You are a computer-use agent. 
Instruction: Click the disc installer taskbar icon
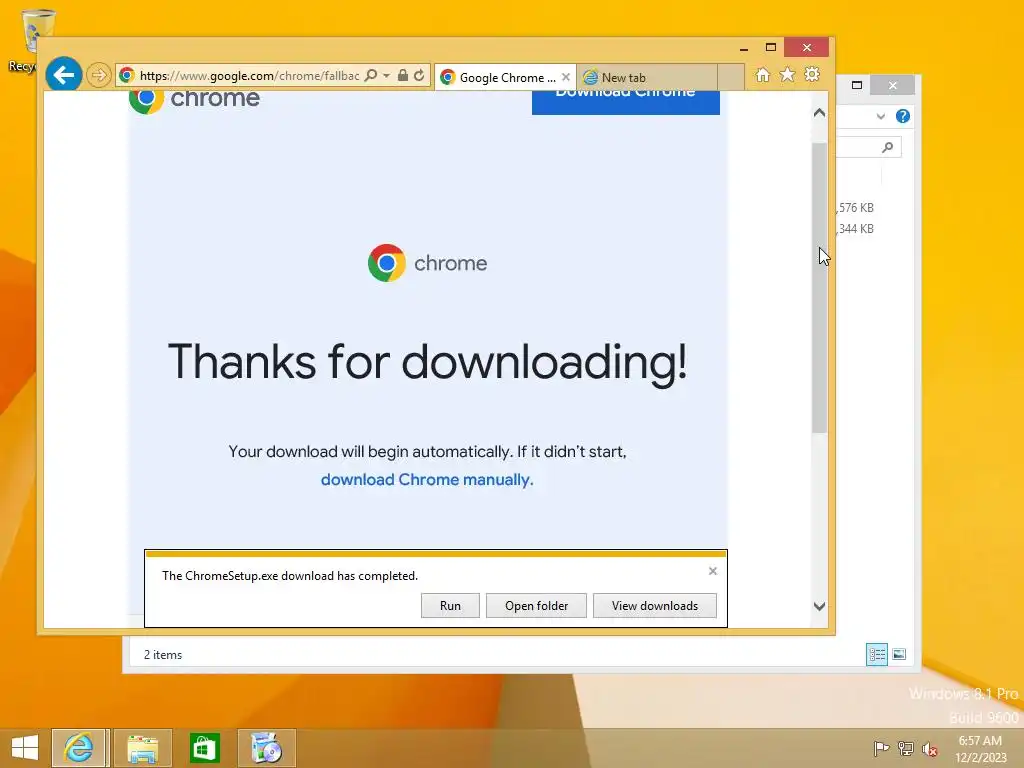pos(266,748)
